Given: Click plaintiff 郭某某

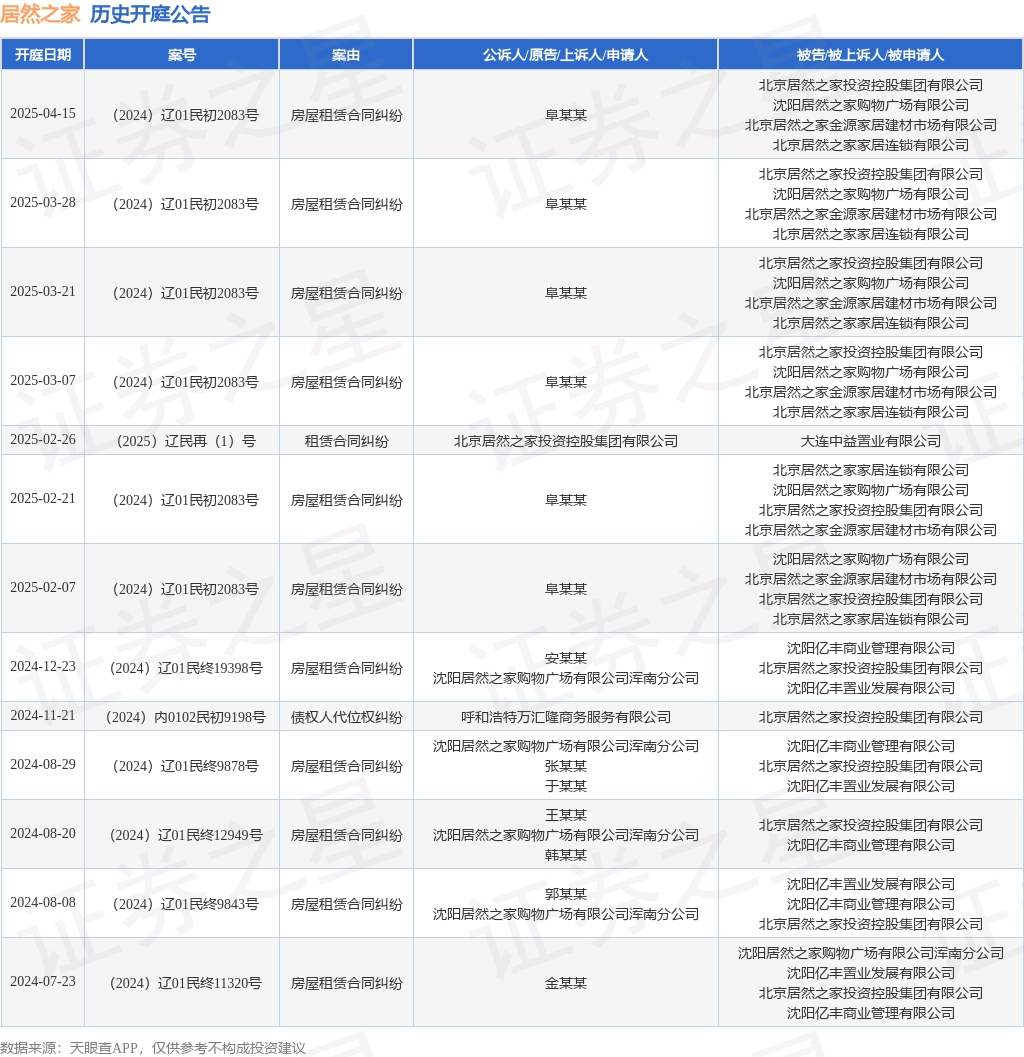Looking at the screenshot, I should coord(566,894).
